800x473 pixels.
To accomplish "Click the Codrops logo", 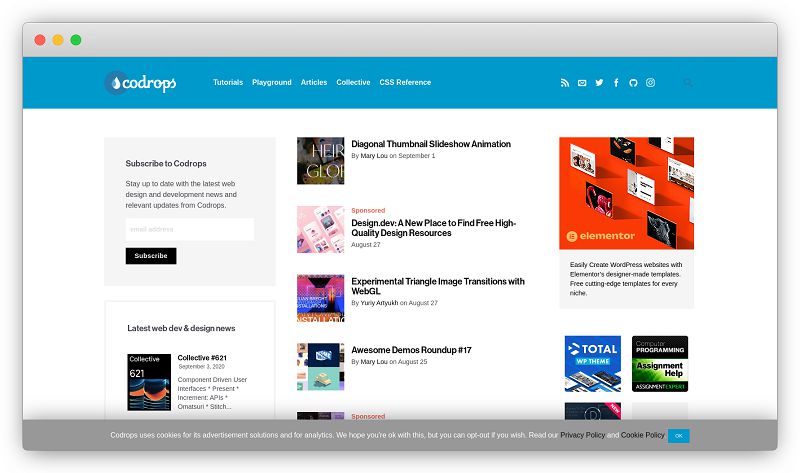I will 140,83.
